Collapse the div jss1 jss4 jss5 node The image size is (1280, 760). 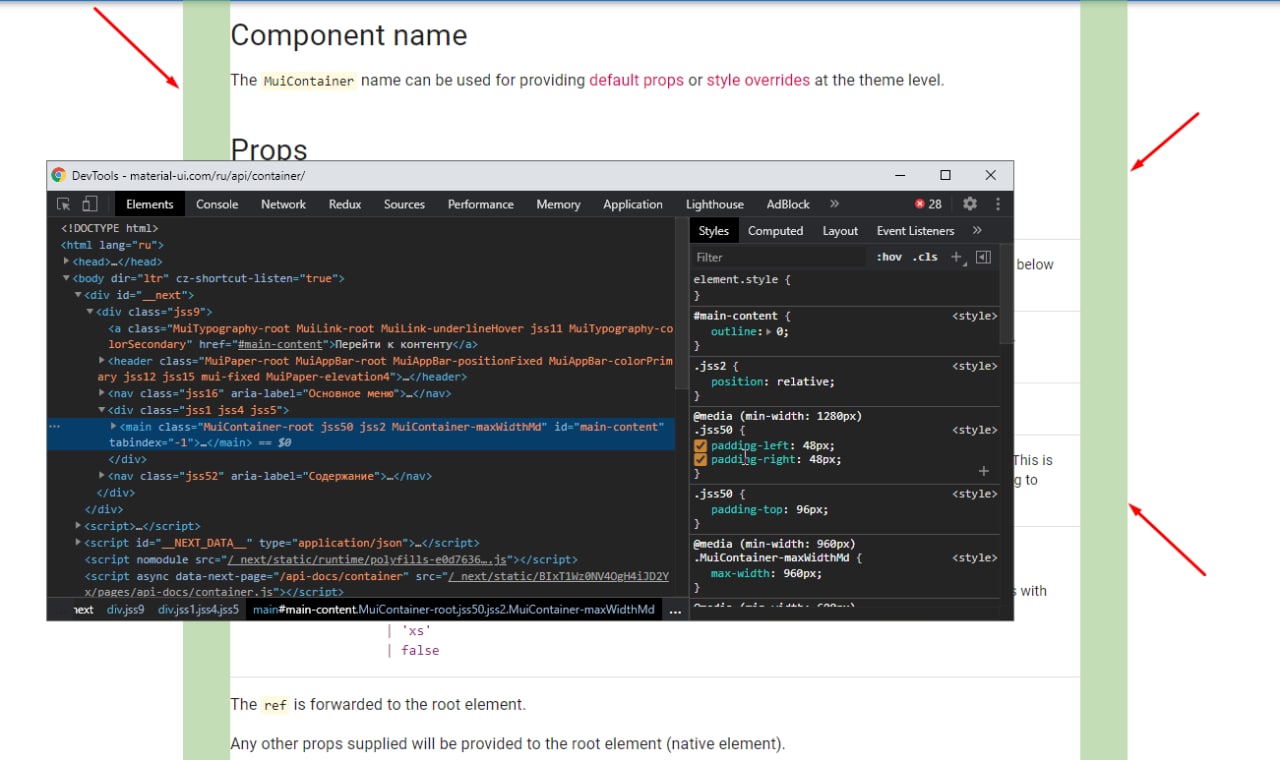pyautogui.click(x=102, y=411)
